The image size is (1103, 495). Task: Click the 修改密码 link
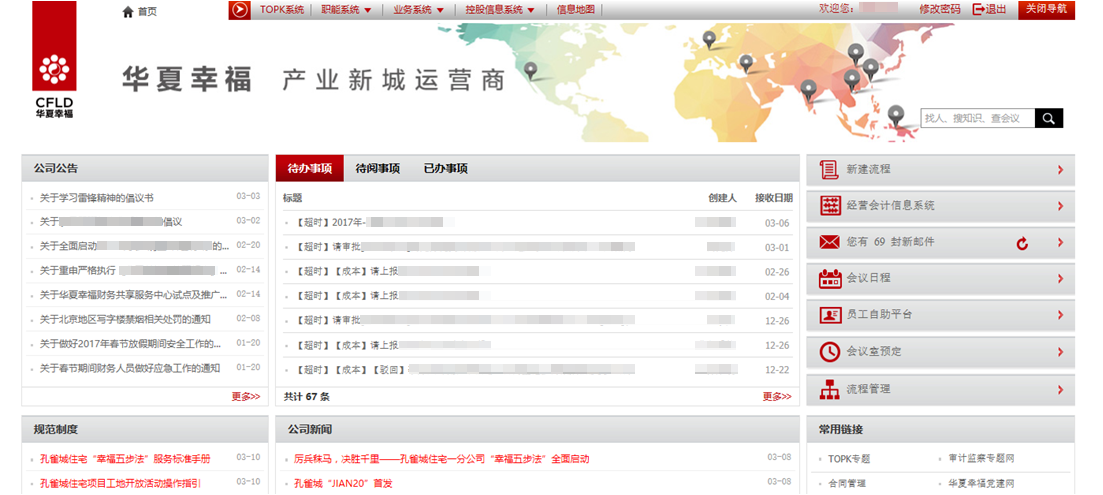coord(939,9)
